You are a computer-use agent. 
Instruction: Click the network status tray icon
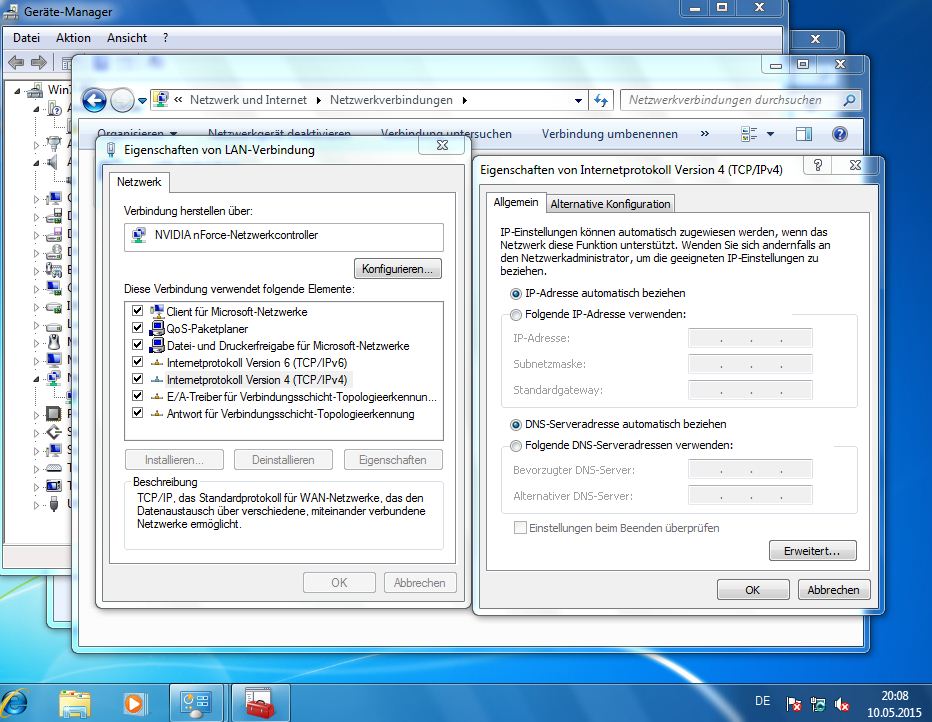point(818,704)
